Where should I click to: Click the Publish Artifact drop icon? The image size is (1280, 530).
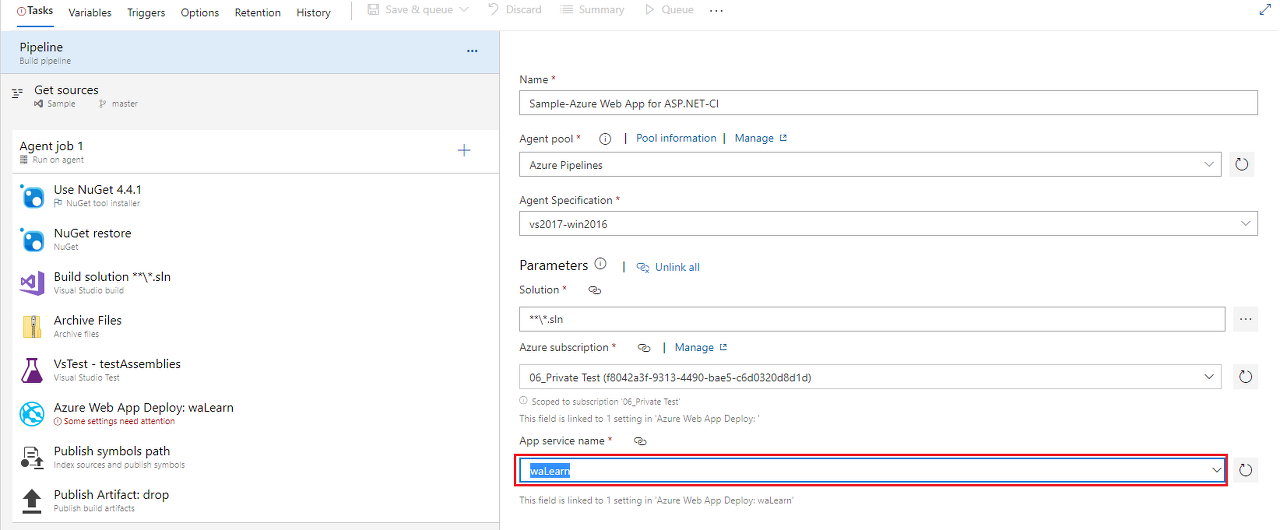[32, 501]
